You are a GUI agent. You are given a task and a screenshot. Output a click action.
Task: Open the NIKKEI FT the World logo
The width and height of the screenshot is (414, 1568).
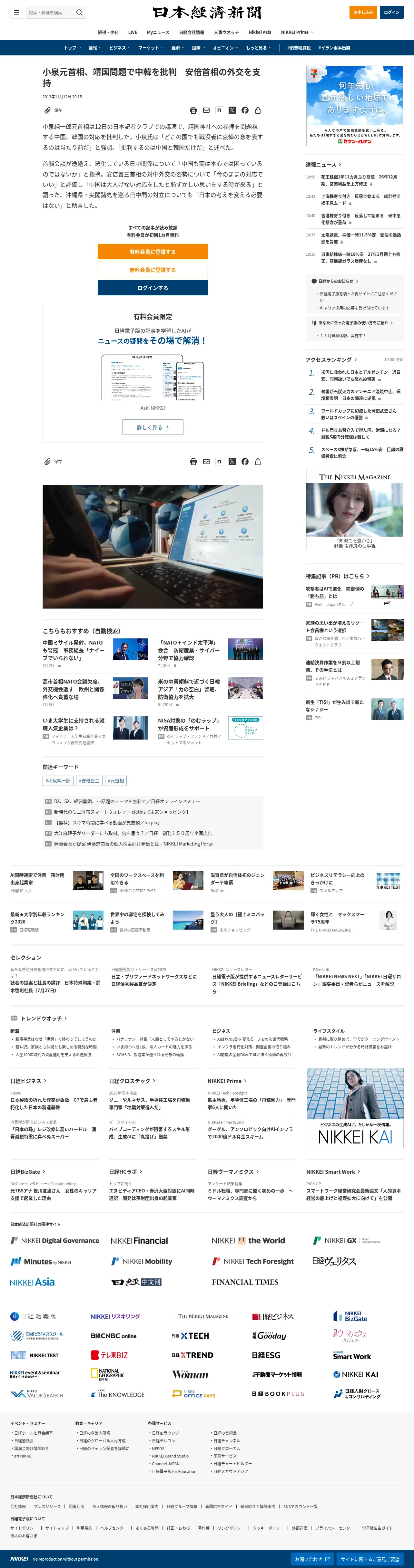[x=248, y=1240]
